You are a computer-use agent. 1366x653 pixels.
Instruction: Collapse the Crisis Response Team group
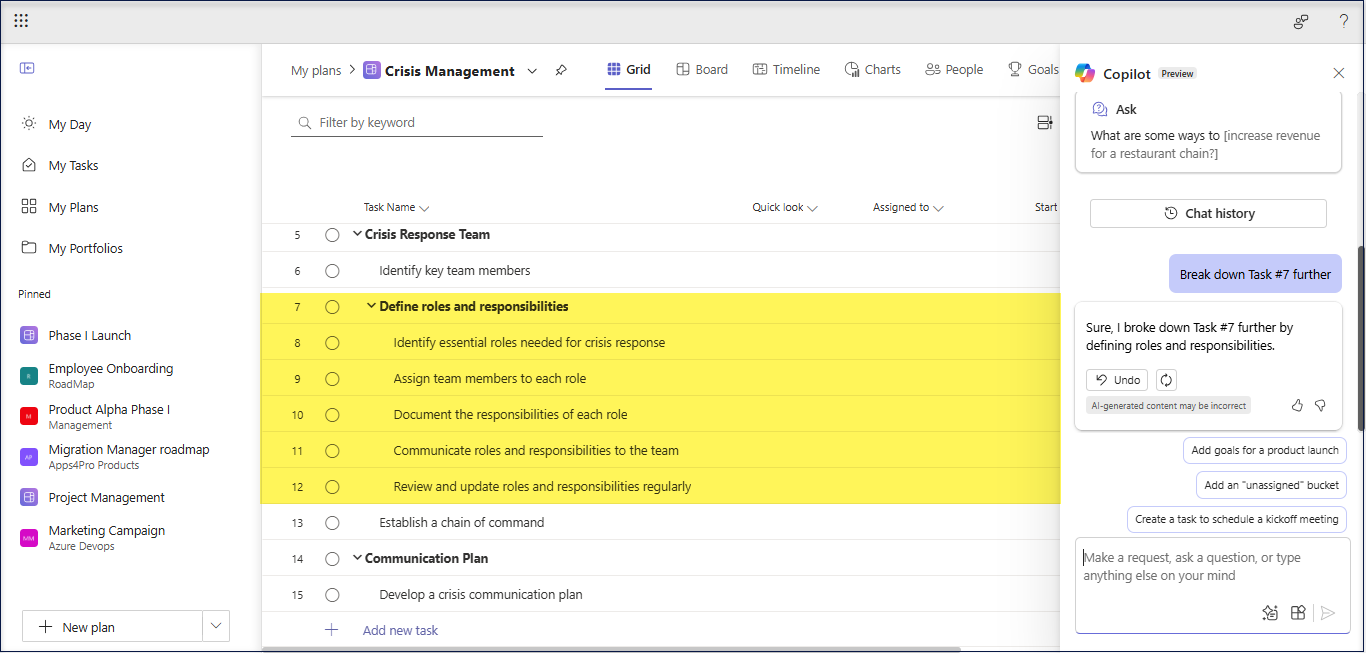[x=357, y=235]
